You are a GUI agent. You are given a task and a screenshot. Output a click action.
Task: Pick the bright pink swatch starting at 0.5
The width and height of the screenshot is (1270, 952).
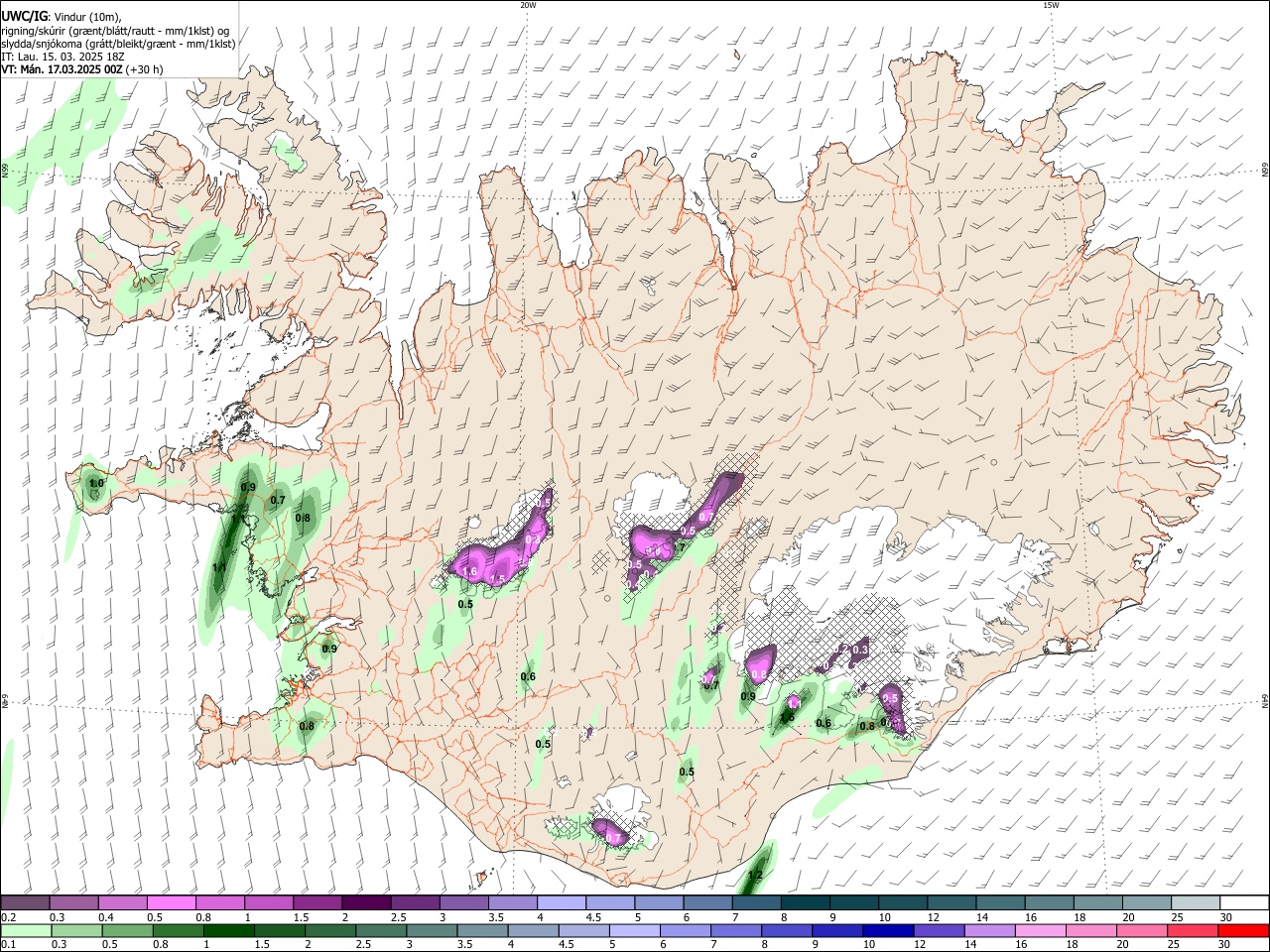pos(171,903)
